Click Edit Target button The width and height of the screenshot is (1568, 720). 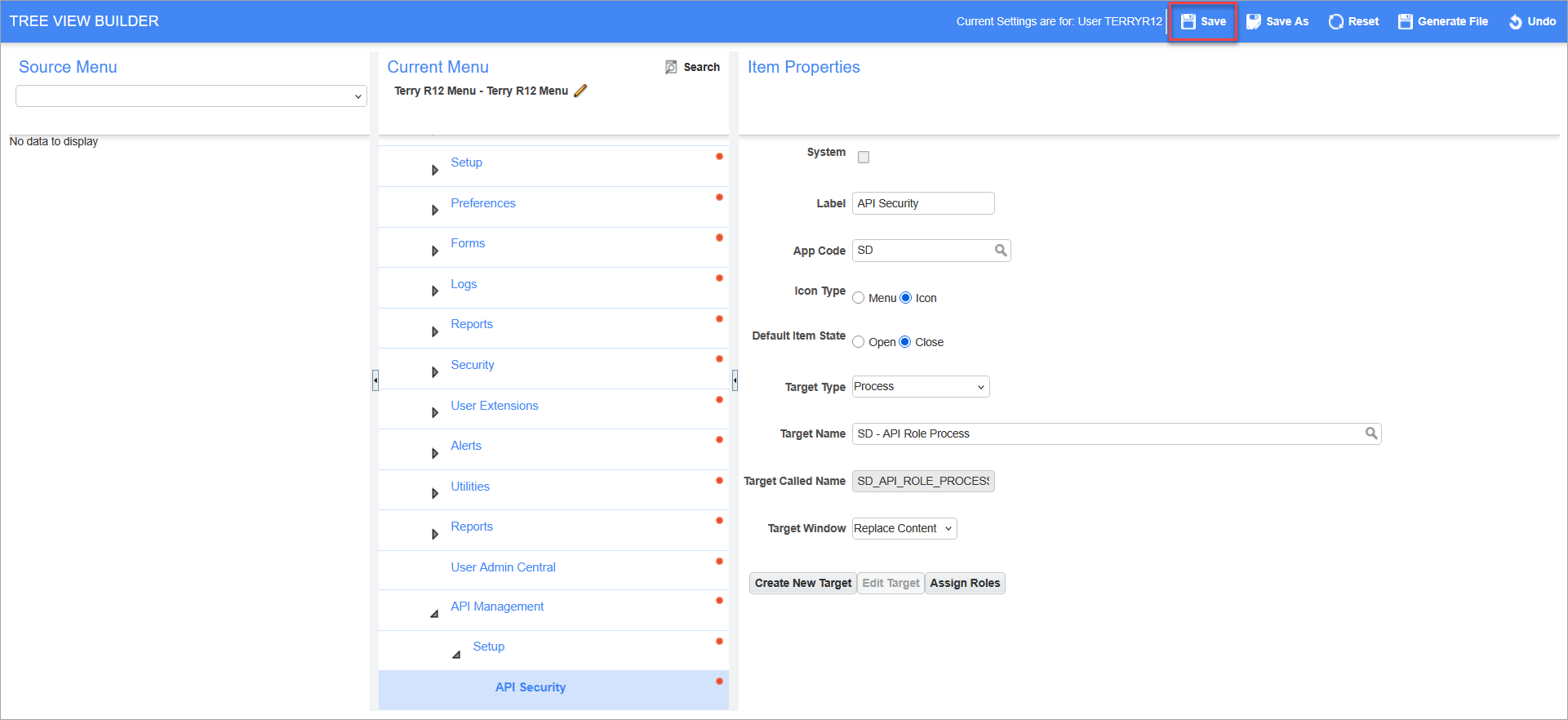pos(891,583)
